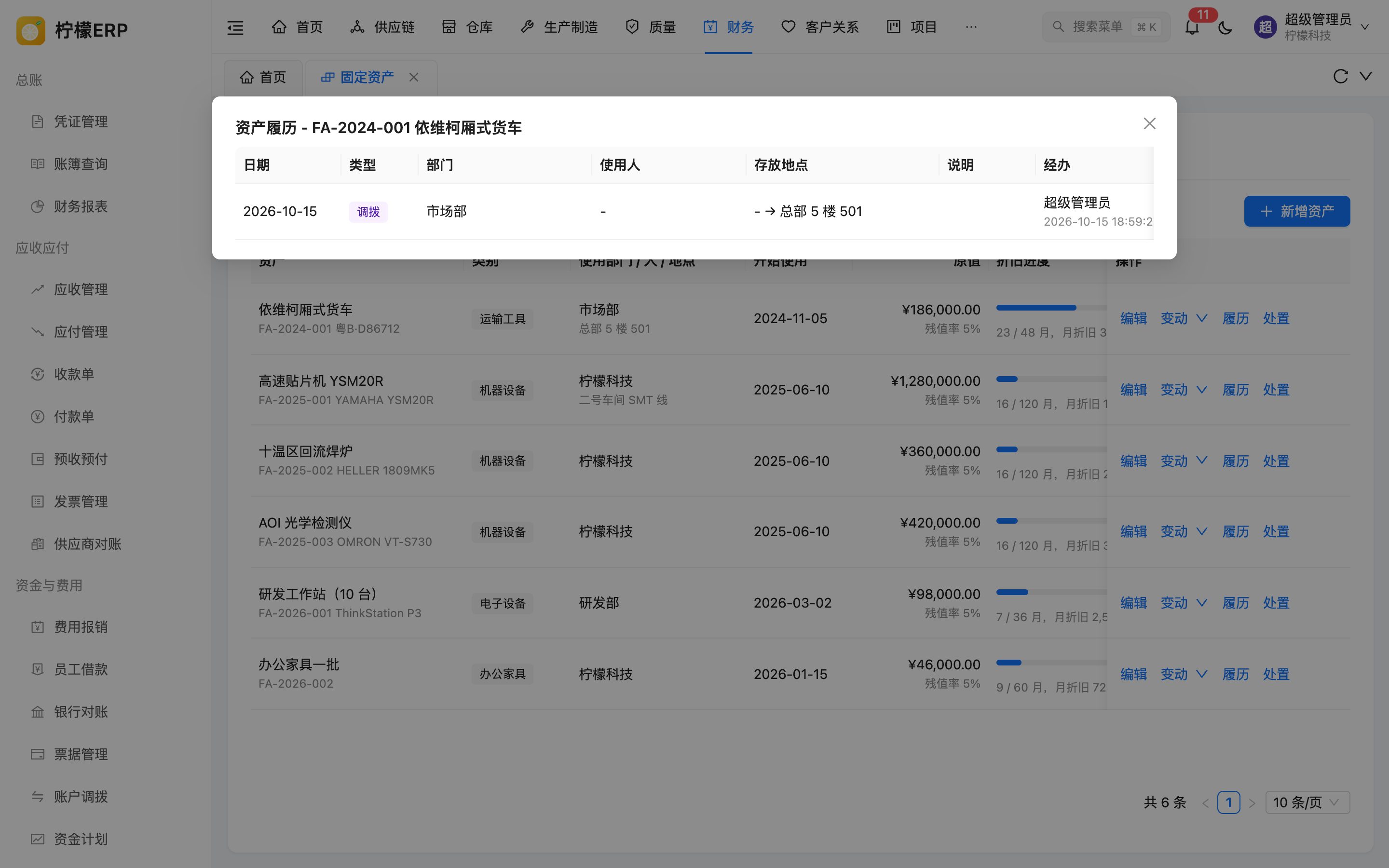Viewport: 1389px width, 868px height.
Task: Open the 10 条/页 page size dropdown
Action: tap(1307, 802)
